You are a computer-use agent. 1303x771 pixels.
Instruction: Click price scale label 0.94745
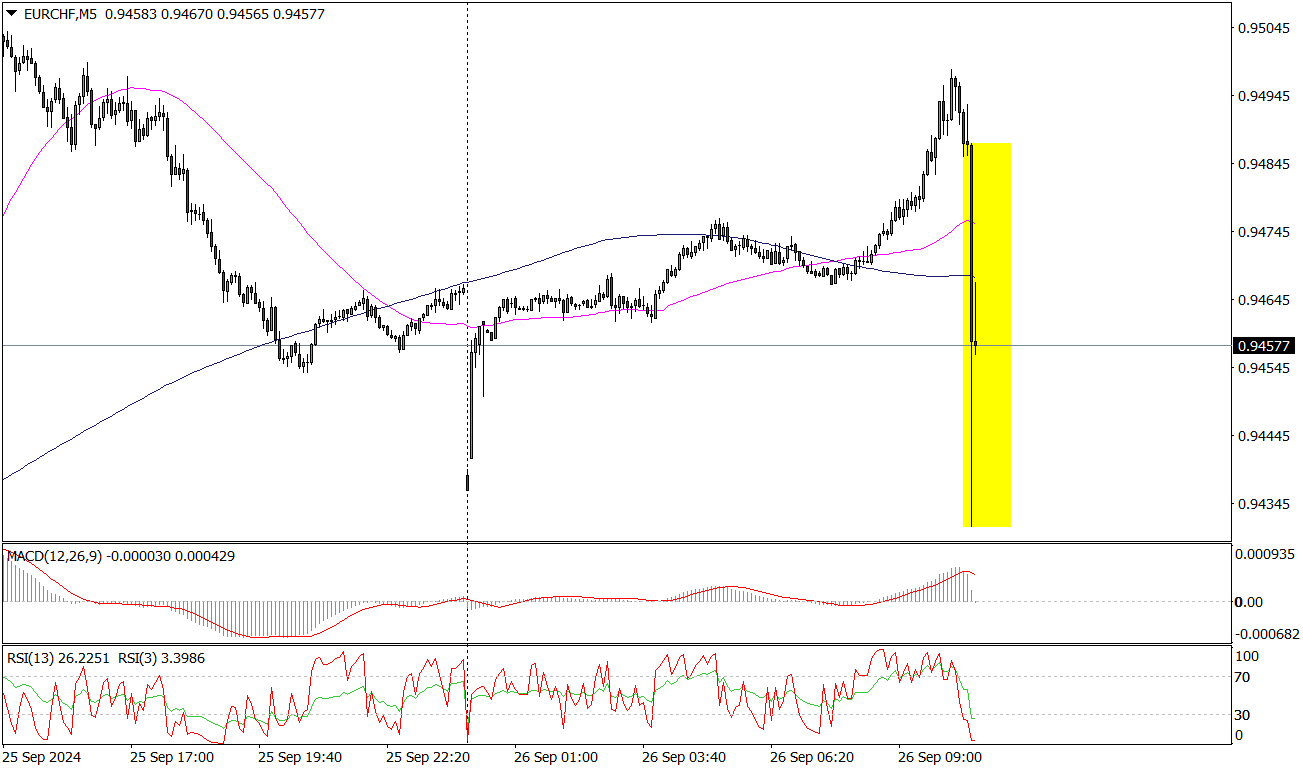click(1265, 232)
